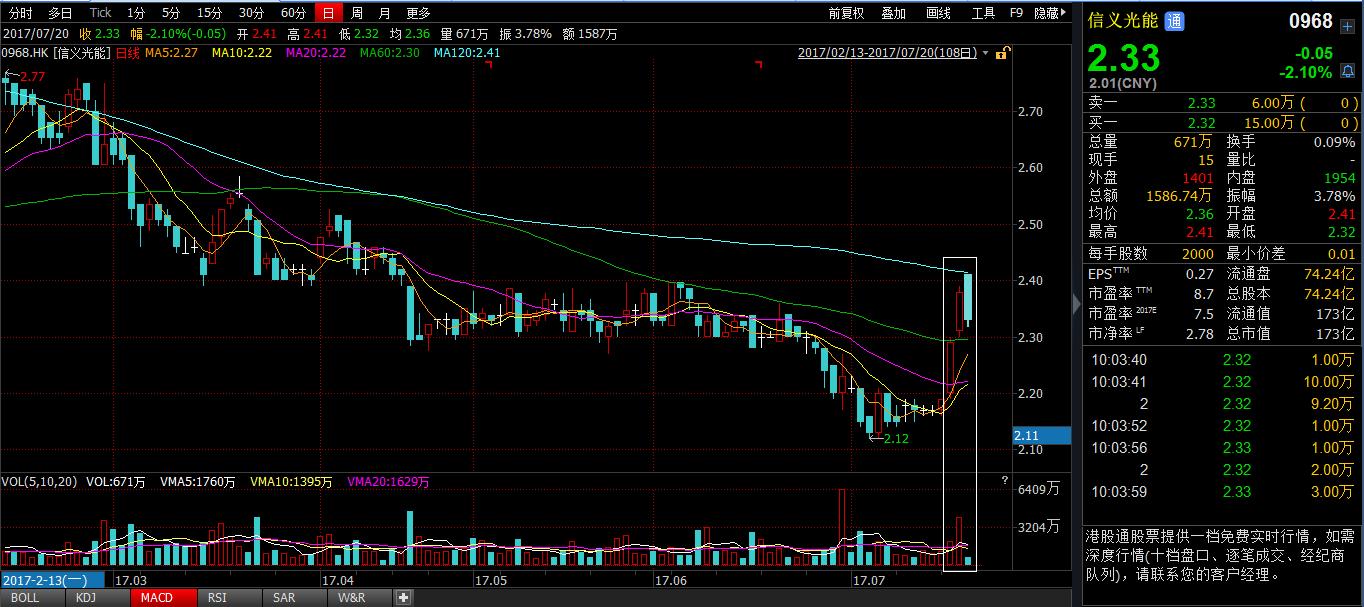Select the 60分 period
The height and width of the screenshot is (607, 1364).
coord(294,13)
